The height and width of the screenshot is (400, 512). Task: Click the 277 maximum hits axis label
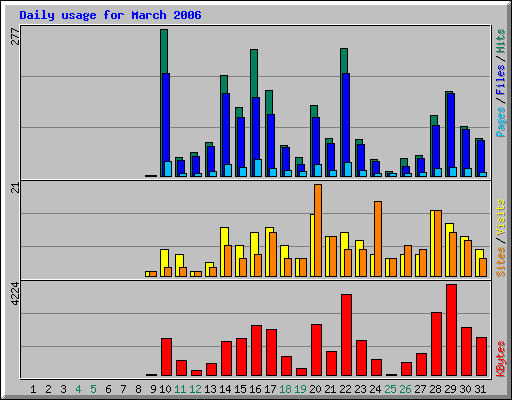coord(15,37)
